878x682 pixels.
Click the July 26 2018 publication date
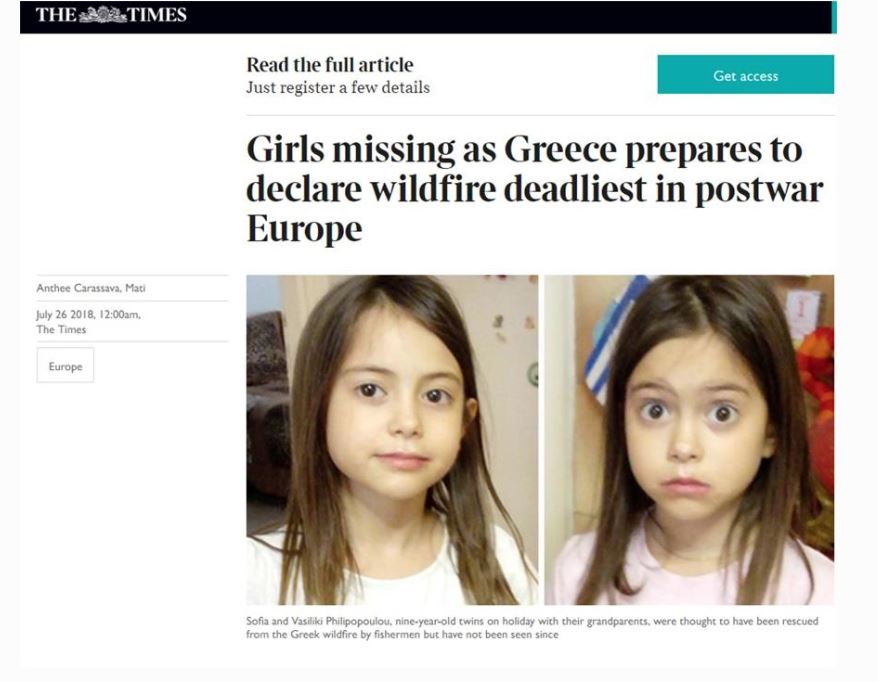click(67, 314)
